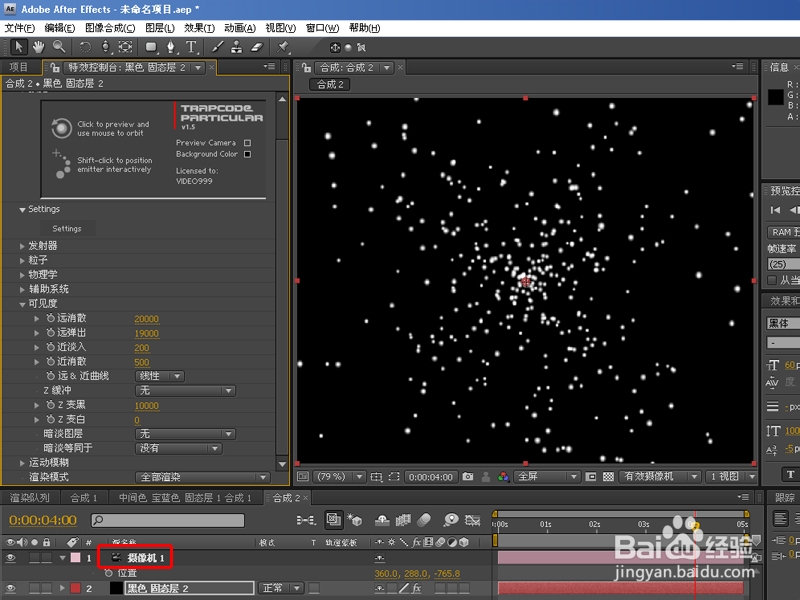The height and width of the screenshot is (600, 800).
Task: Click the 02s mark on time ruler
Action: pos(594,524)
